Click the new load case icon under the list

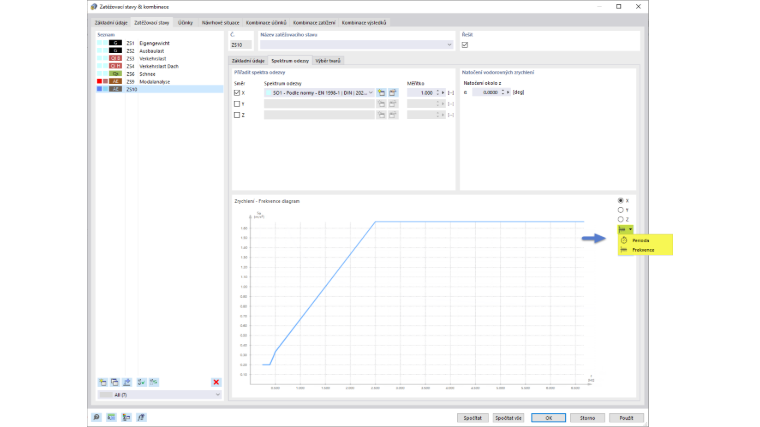(x=103, y=382)
